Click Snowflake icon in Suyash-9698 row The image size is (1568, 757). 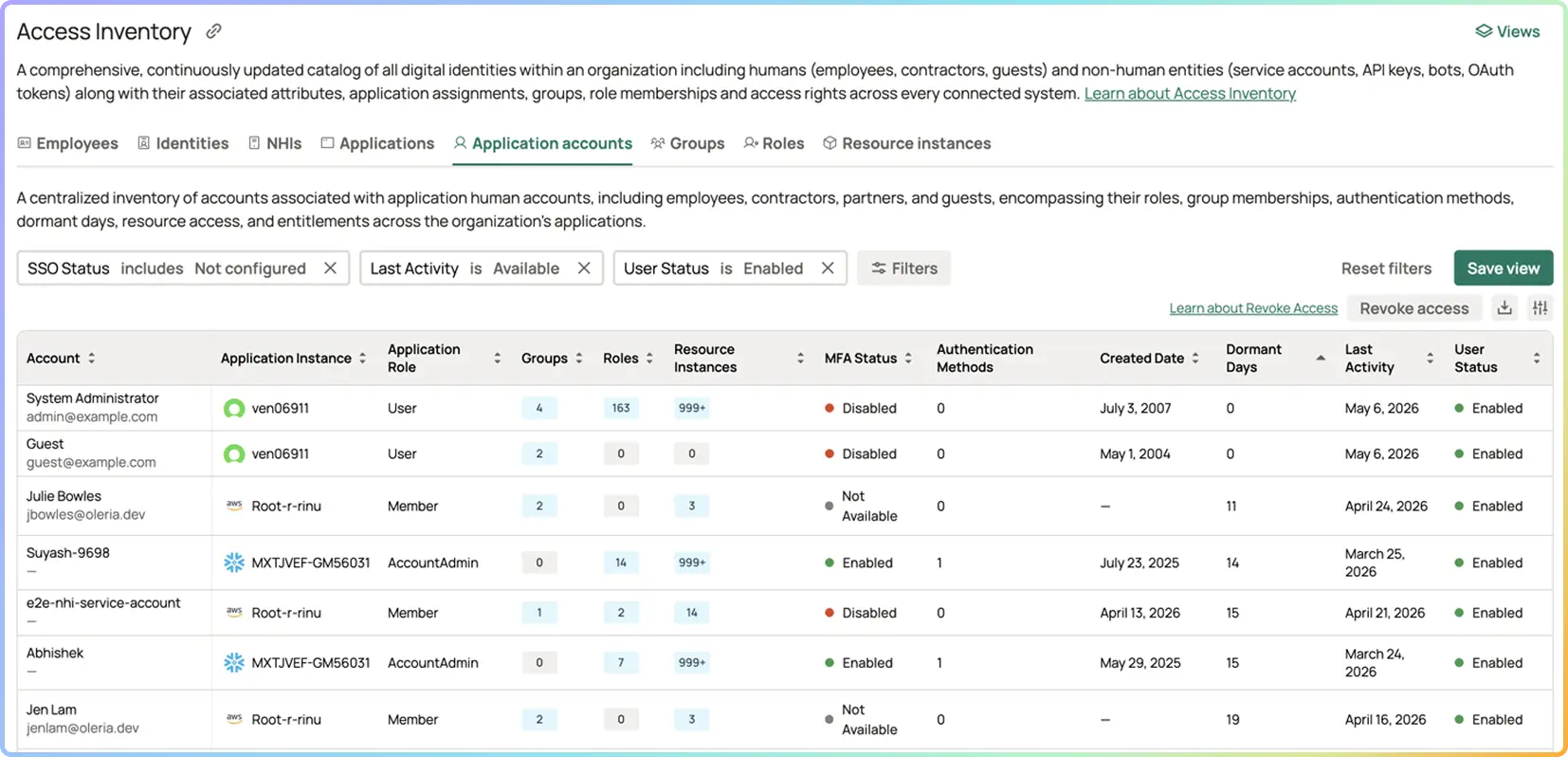pyautogui.click(x=234, y=563)
